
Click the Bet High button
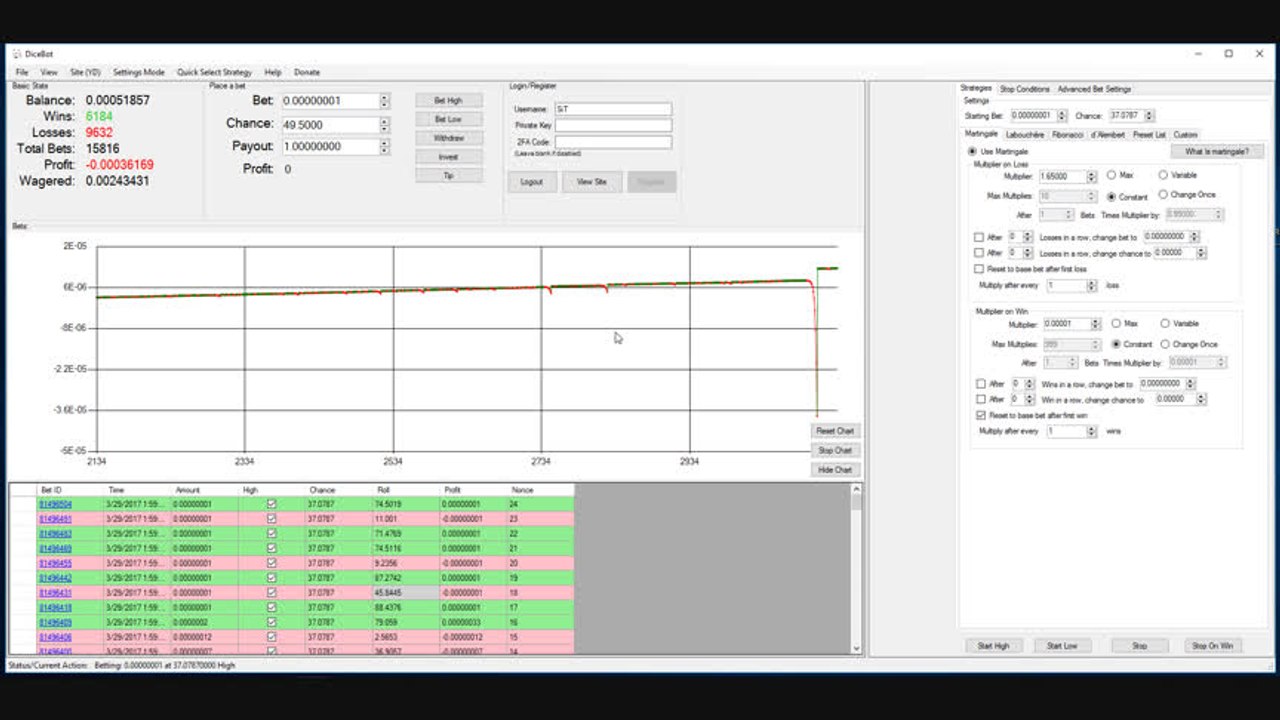coord(448,100)
